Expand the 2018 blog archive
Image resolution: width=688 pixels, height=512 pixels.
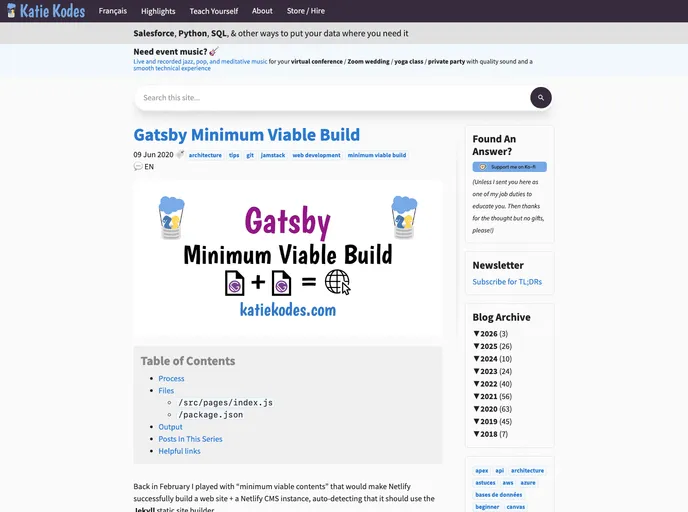click(x=491, y=434)
